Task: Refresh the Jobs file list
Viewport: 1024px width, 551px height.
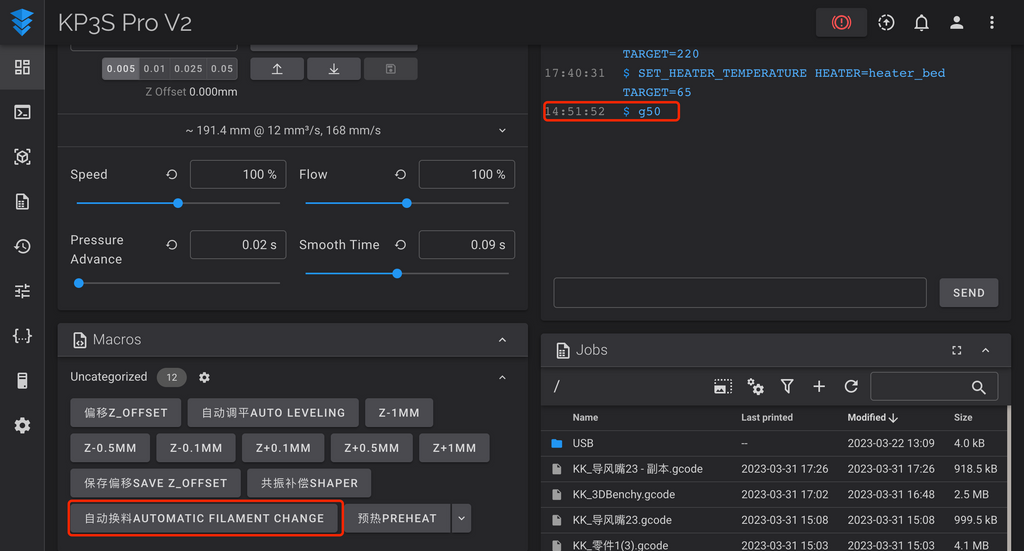Action: click(851, 387)
